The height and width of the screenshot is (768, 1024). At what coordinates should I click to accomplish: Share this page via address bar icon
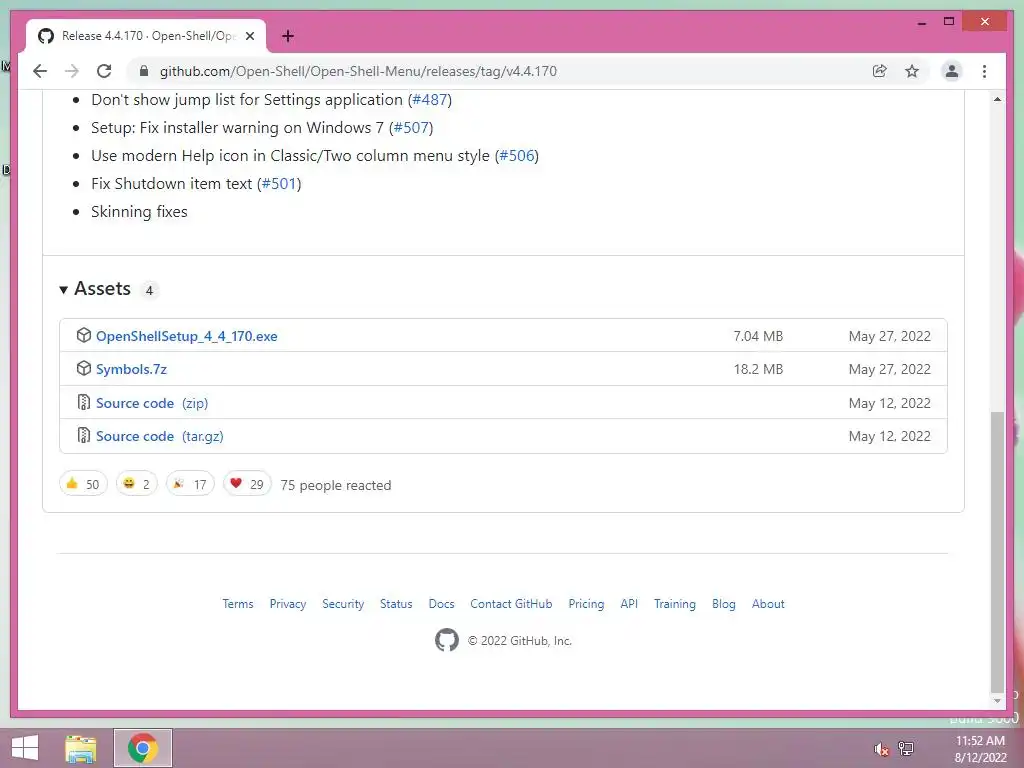(x=880, y=71)
